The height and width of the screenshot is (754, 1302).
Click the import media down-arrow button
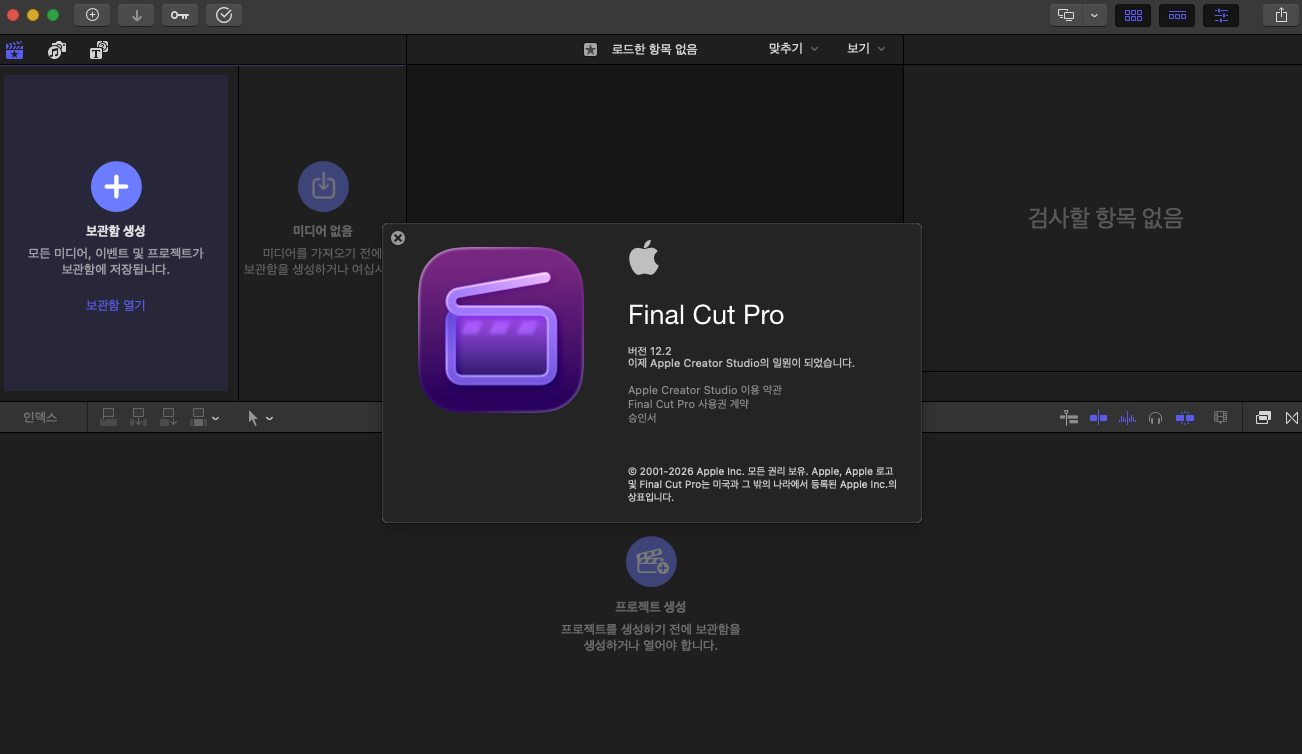(136, 15)
